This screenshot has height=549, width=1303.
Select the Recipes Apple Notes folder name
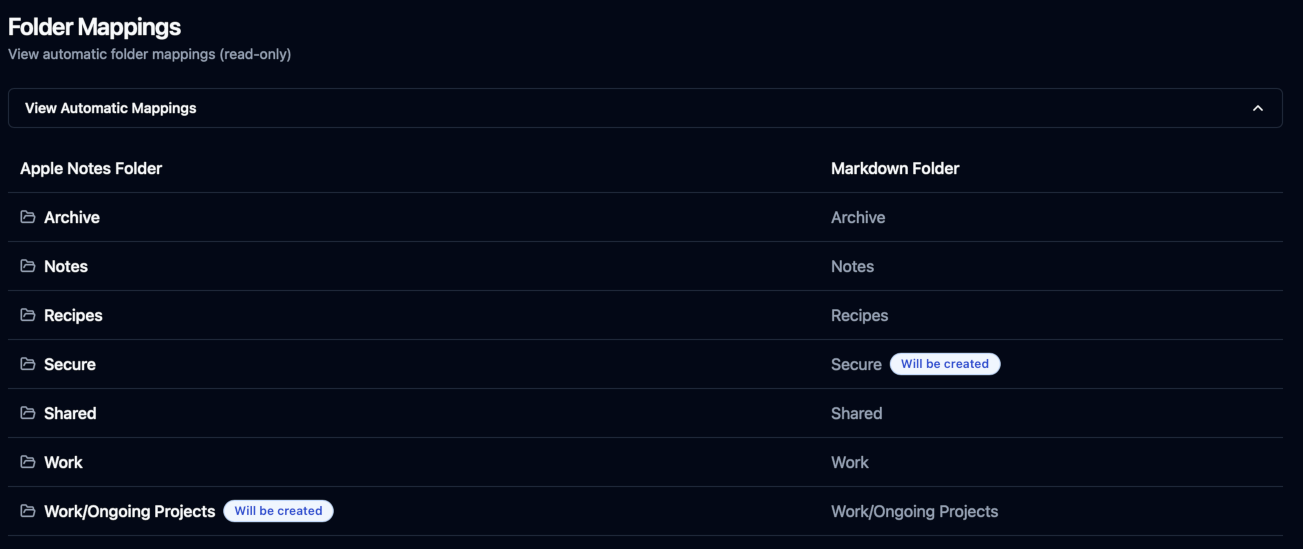click(x=73, y=315)
